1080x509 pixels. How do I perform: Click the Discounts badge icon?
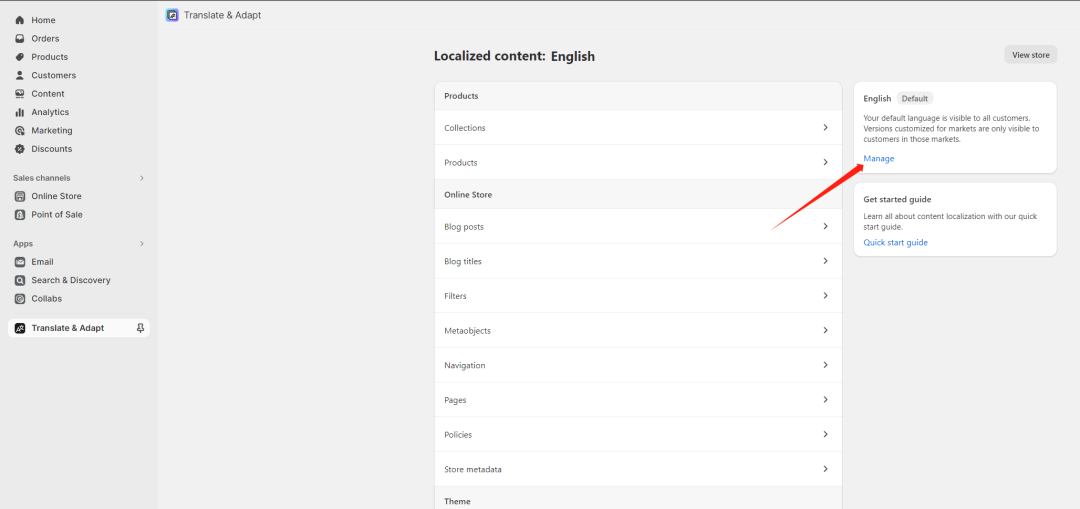(x=20, y=149)
